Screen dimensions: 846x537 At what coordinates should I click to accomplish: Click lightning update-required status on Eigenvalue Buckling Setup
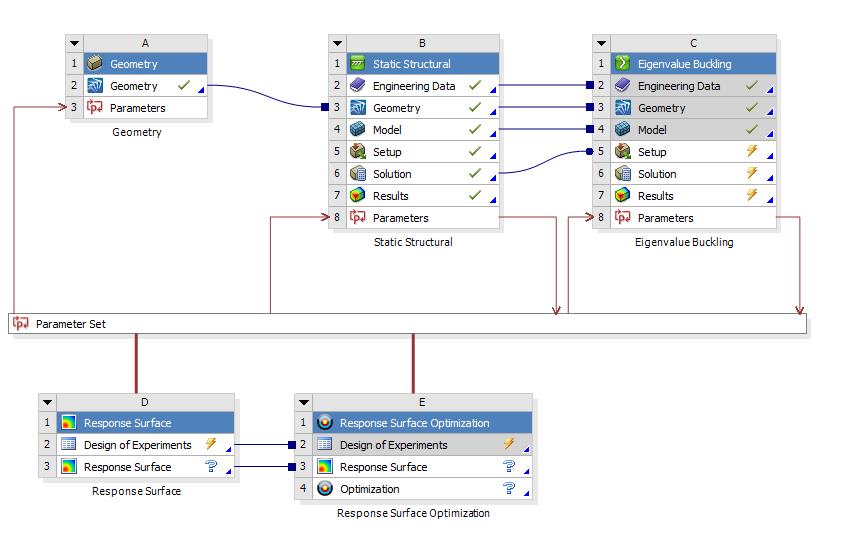(x=752, y=151)
